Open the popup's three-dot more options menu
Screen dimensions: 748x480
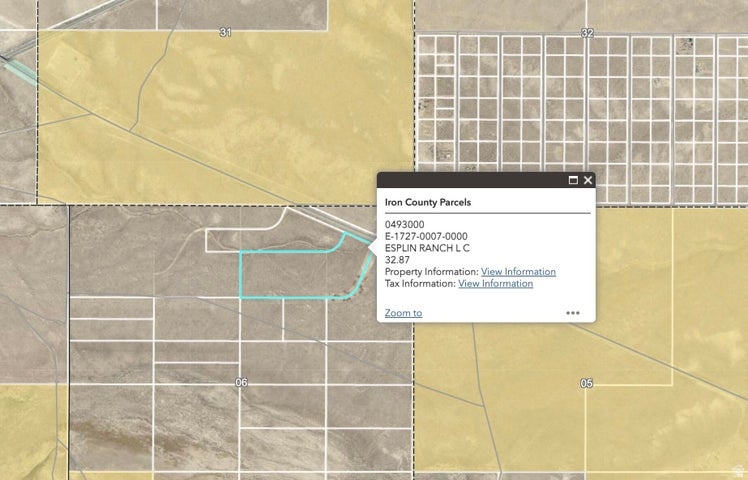tap(572, 313)
